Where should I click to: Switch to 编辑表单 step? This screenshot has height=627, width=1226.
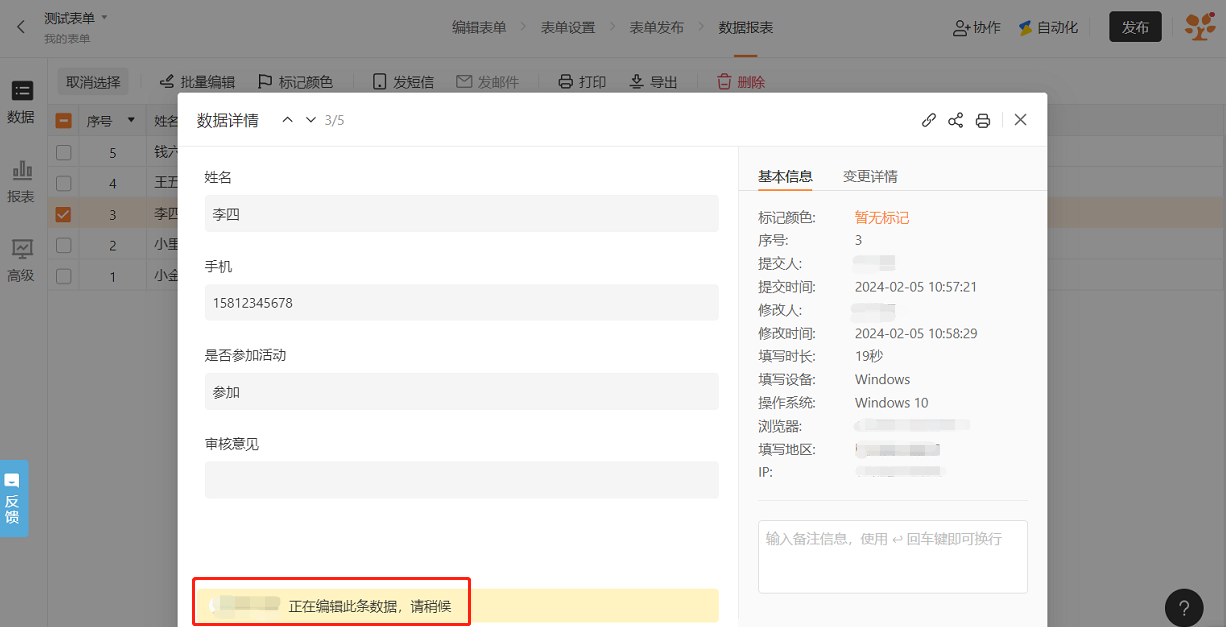(x=479, y=27)
